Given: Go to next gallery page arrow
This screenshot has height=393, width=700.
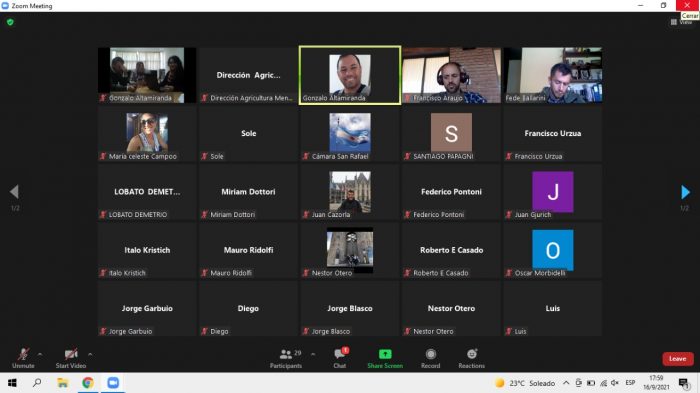Looking at the screenshot, I should pyautogui.click(x=685, y=192).
